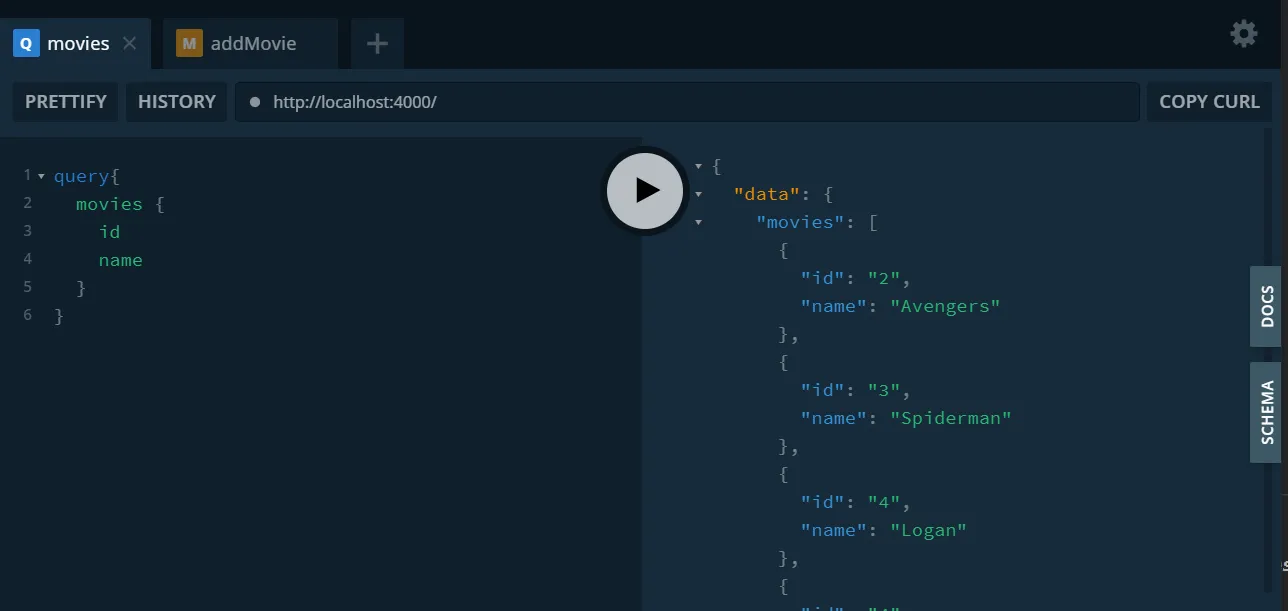Run the query with the play button
This screenshot has height=611, width=1288.
coord(645,190)
